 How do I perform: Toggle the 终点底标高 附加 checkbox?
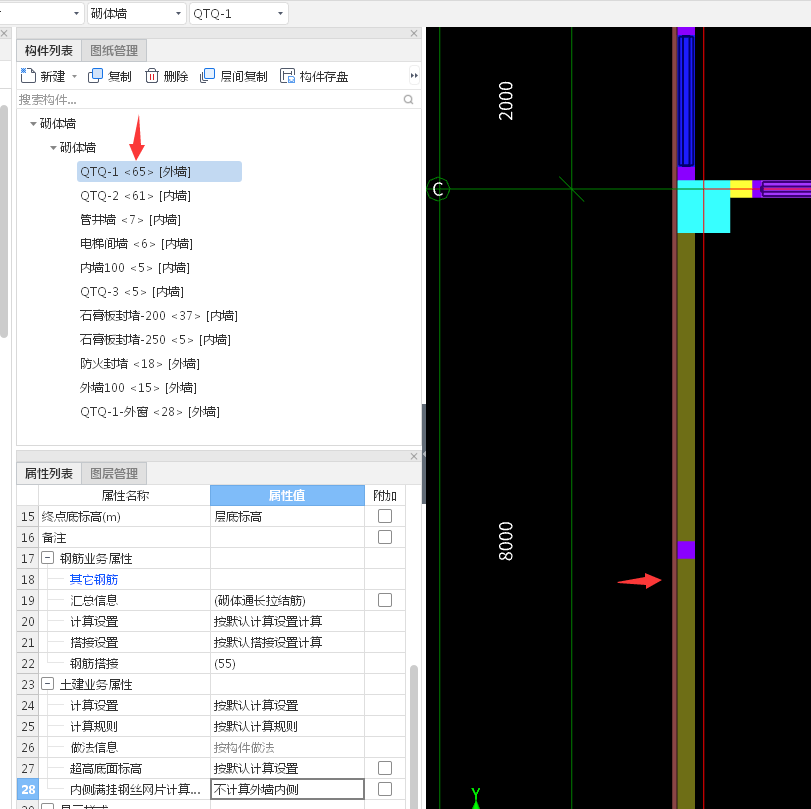[x=385, y=516]
